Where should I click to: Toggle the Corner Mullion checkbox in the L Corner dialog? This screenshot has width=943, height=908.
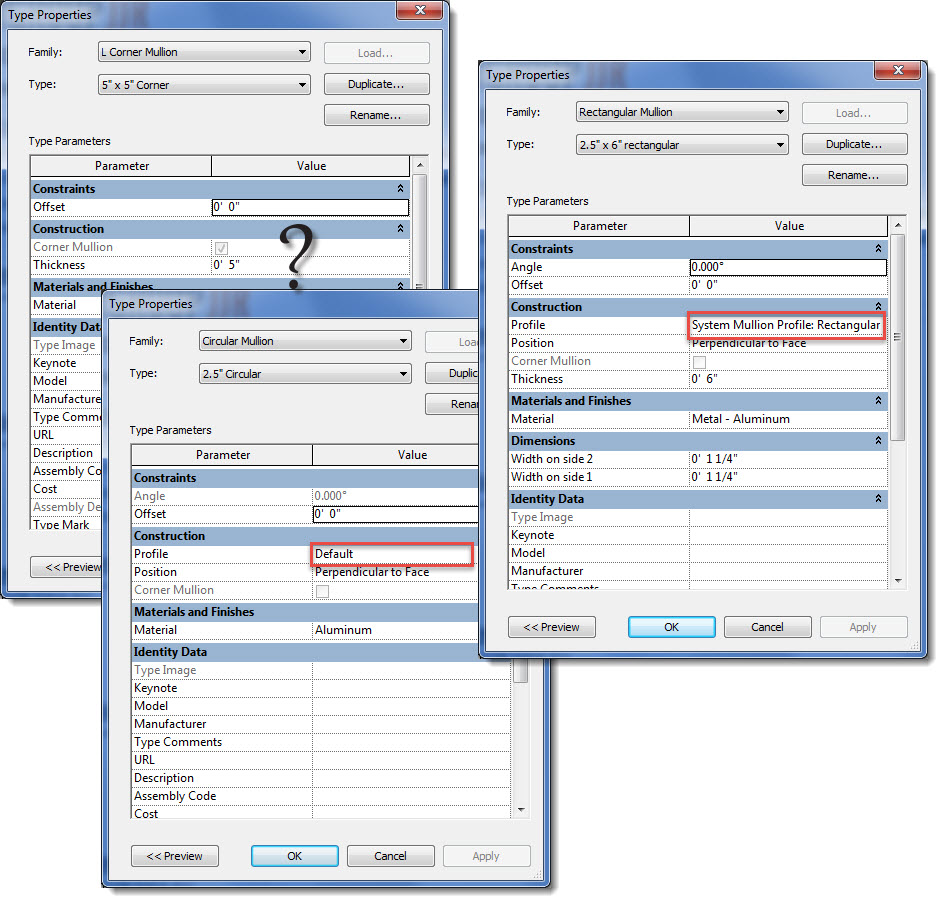click(221, 246)
